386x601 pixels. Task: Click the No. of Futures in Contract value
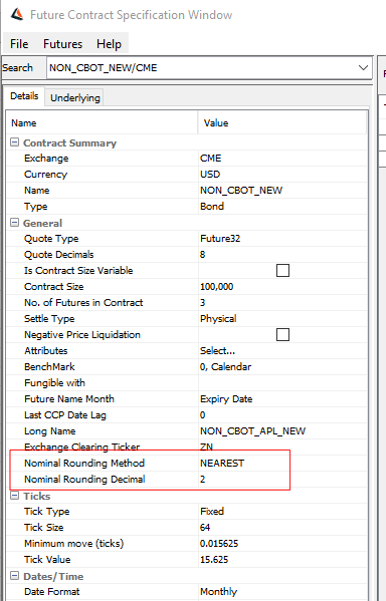pos(202,303)
